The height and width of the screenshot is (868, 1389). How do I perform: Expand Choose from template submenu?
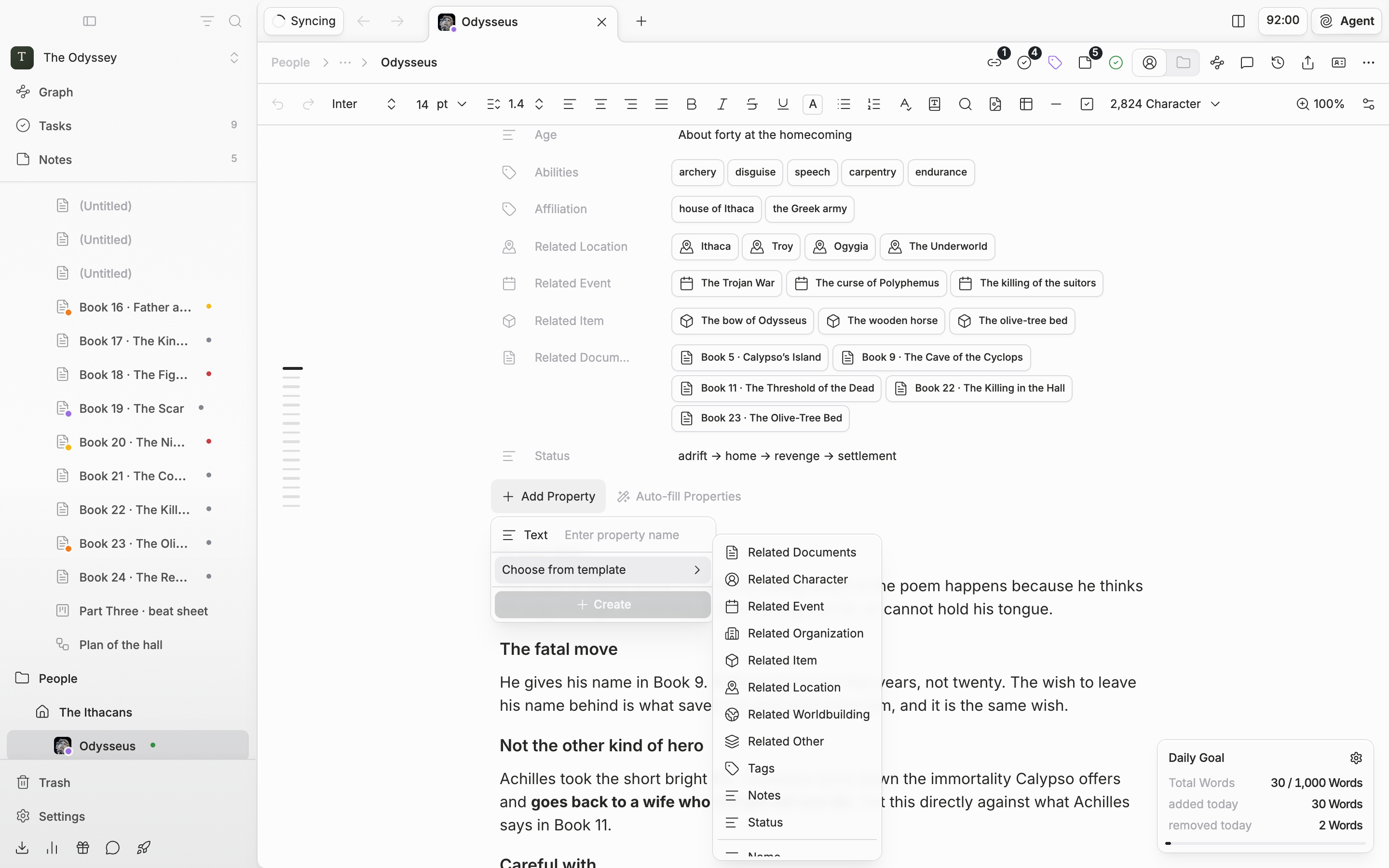pos(603,570)
